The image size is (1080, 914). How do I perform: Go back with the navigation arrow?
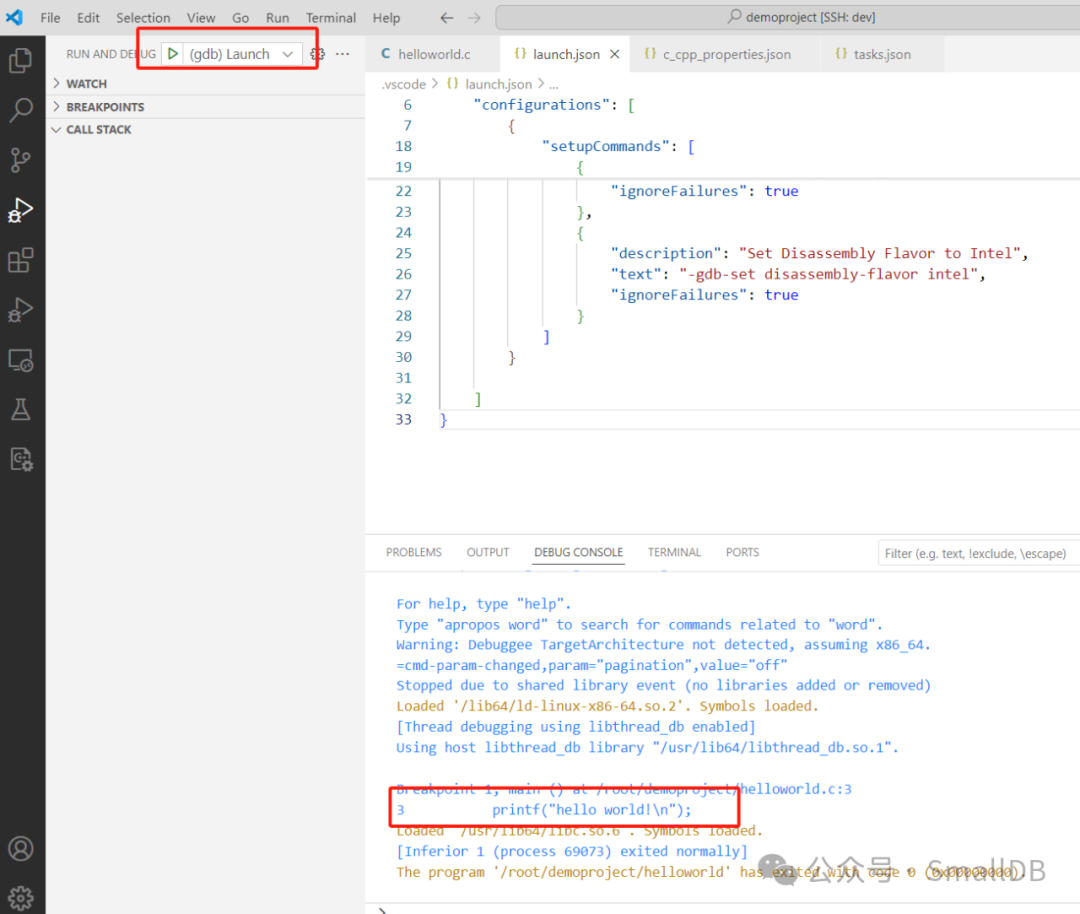coord(447,18)
